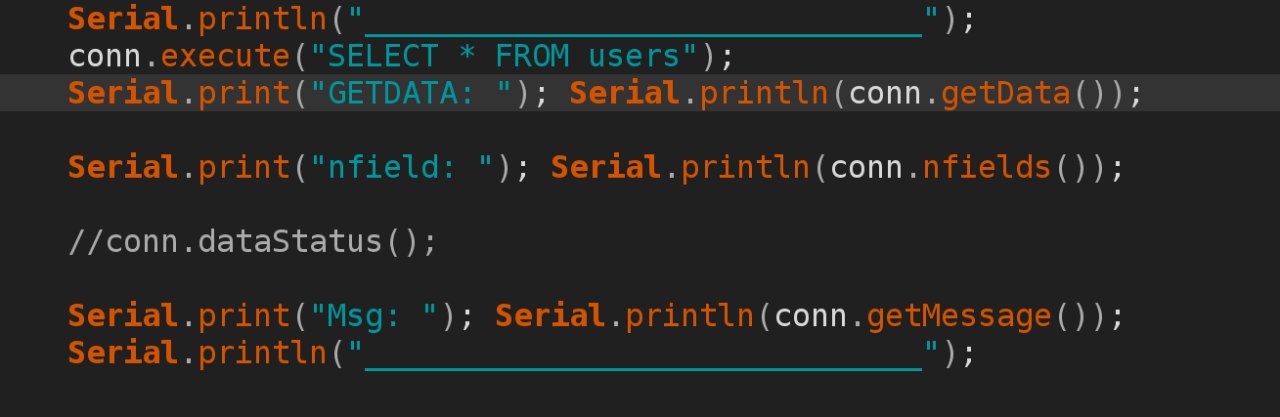
Task: Click println before conn.getMessage
Action: tap(690, 316)
